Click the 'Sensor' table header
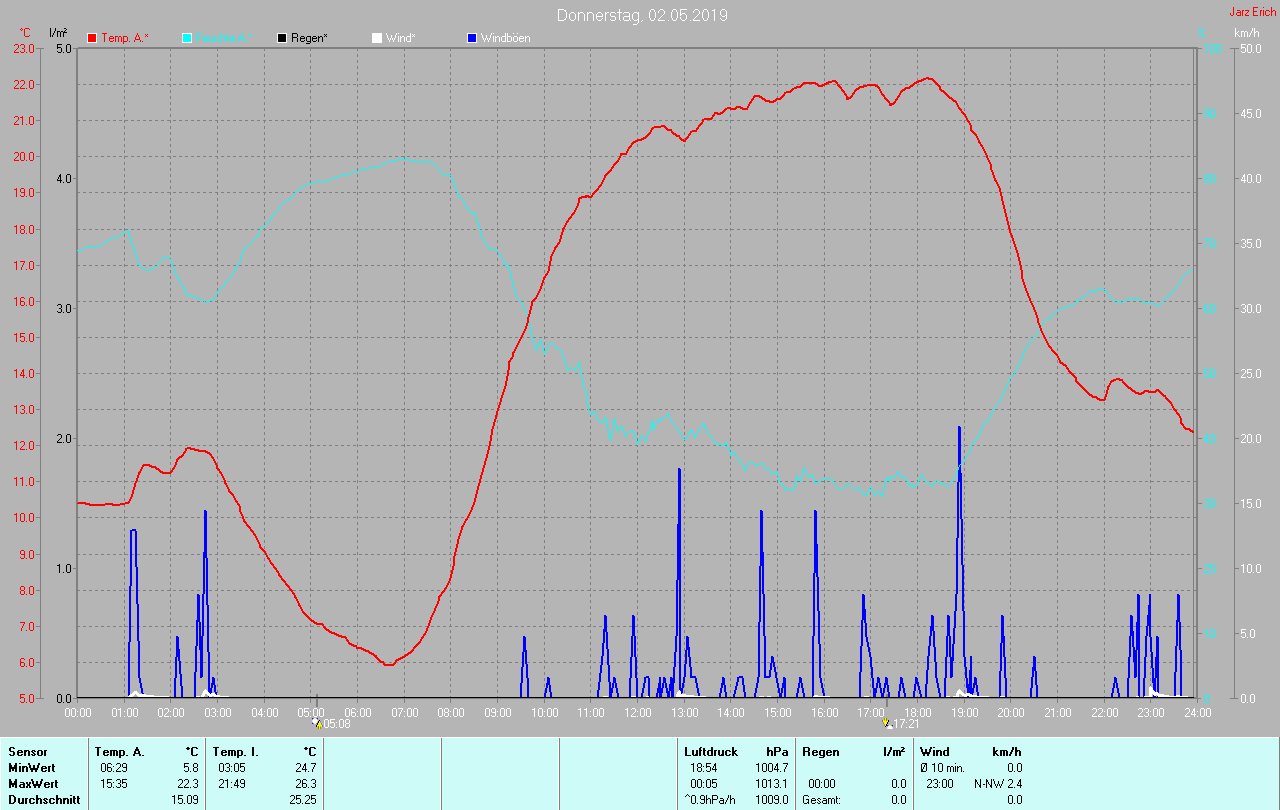1280x810 pixels. coord(27,752)
